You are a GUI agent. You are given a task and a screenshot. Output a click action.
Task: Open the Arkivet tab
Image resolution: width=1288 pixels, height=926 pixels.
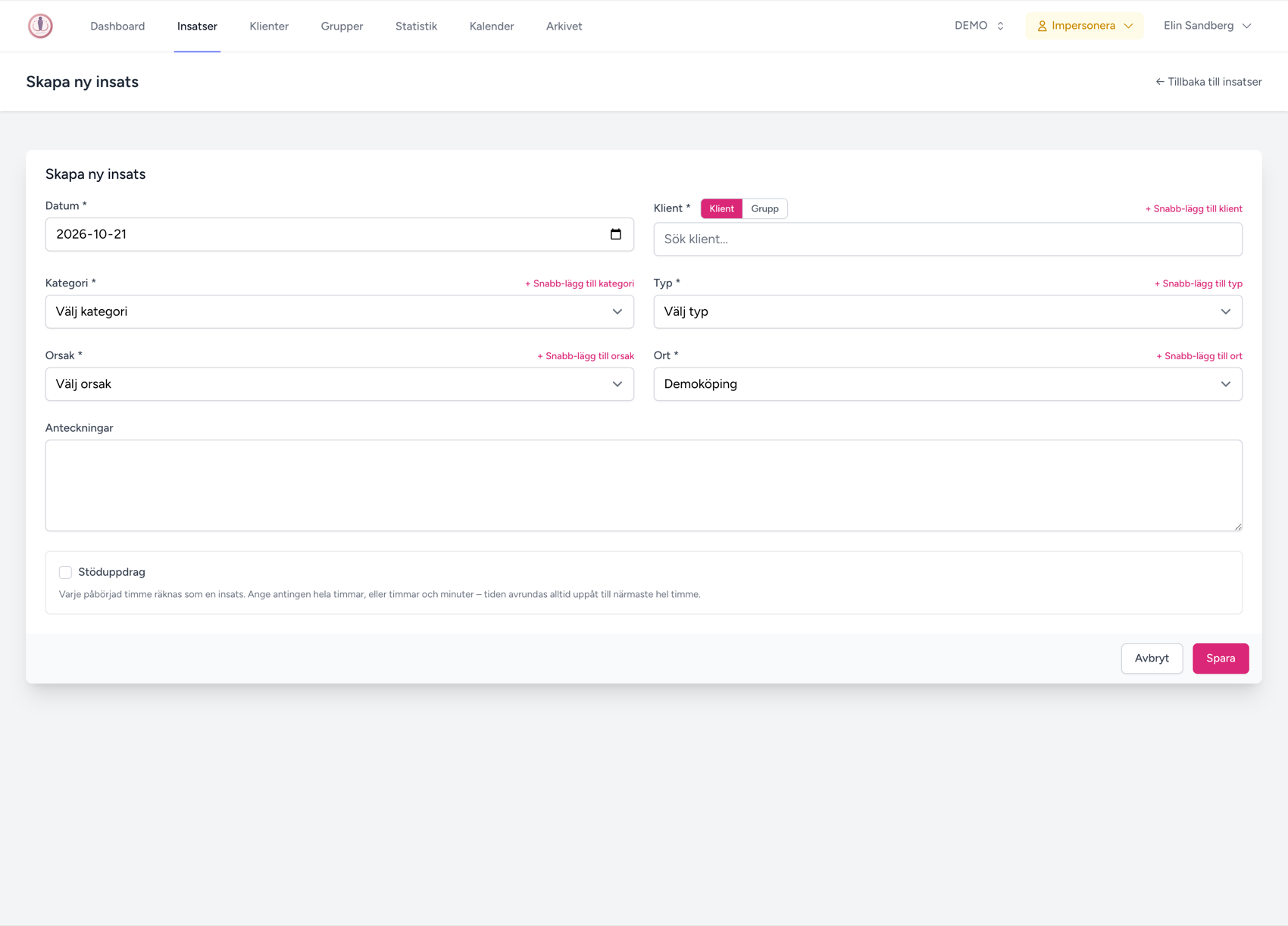pos(564,26)
